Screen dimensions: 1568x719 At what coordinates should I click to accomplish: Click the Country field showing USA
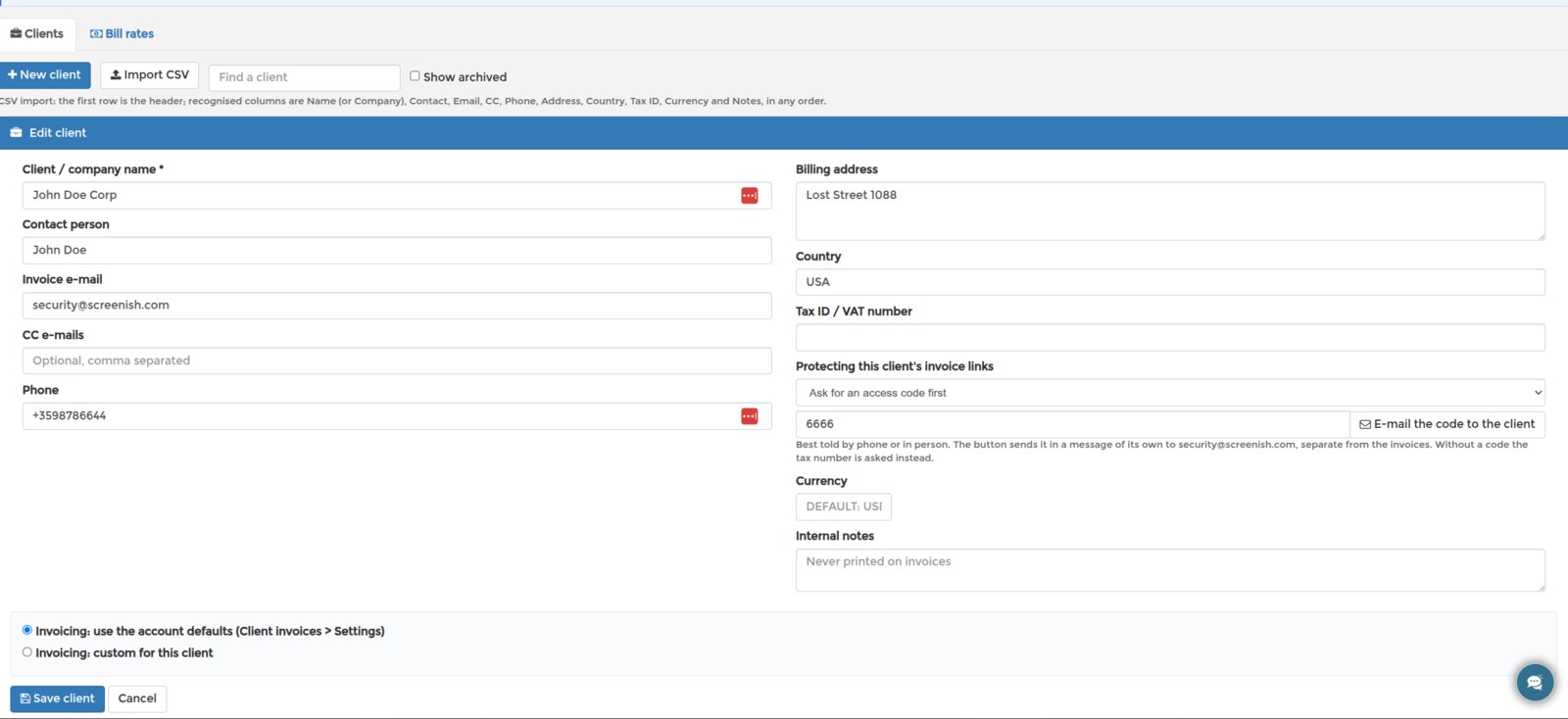pyautogui.click(x=1170, y=282)
